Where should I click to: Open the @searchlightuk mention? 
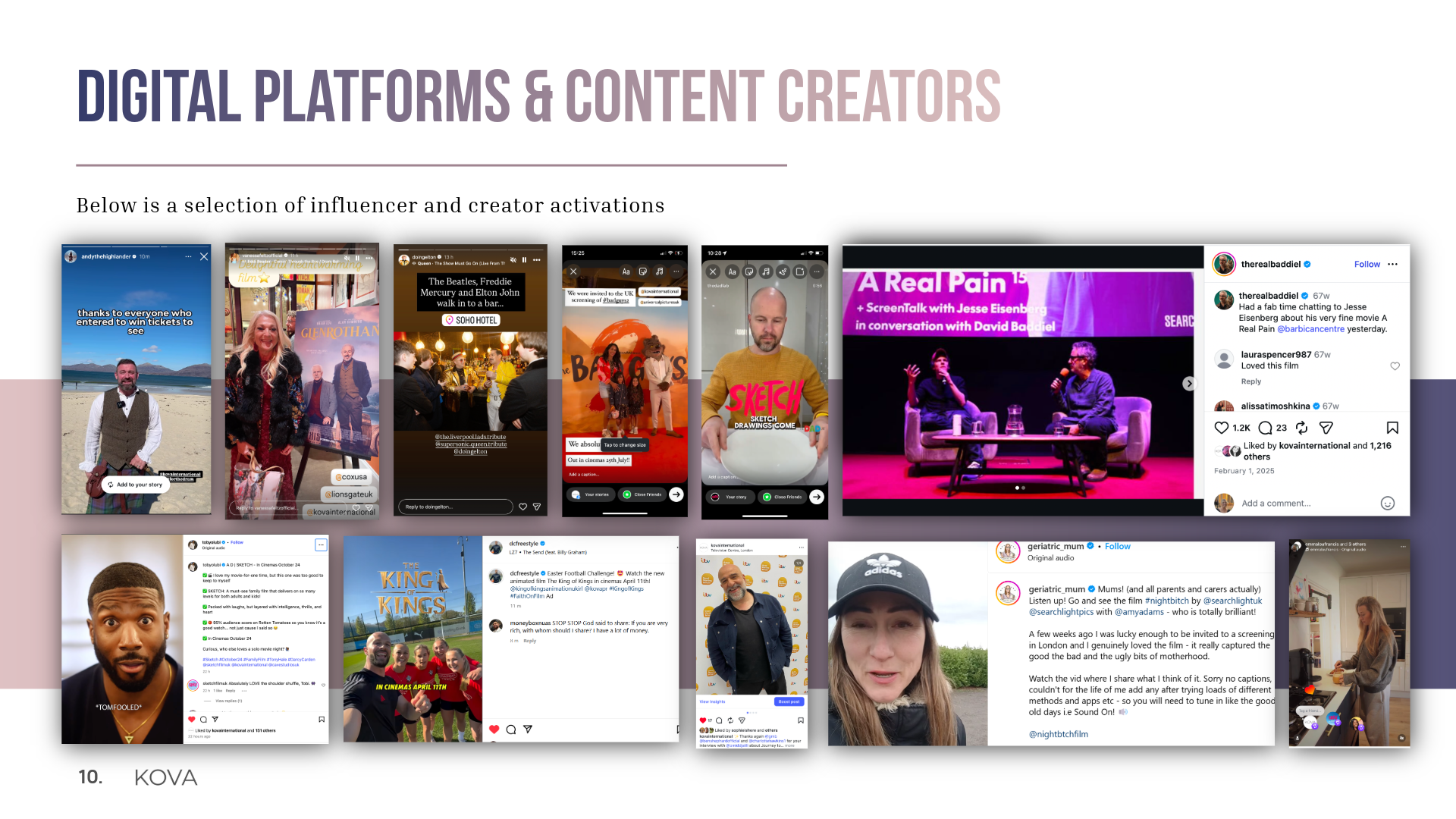click(1233, 601)
